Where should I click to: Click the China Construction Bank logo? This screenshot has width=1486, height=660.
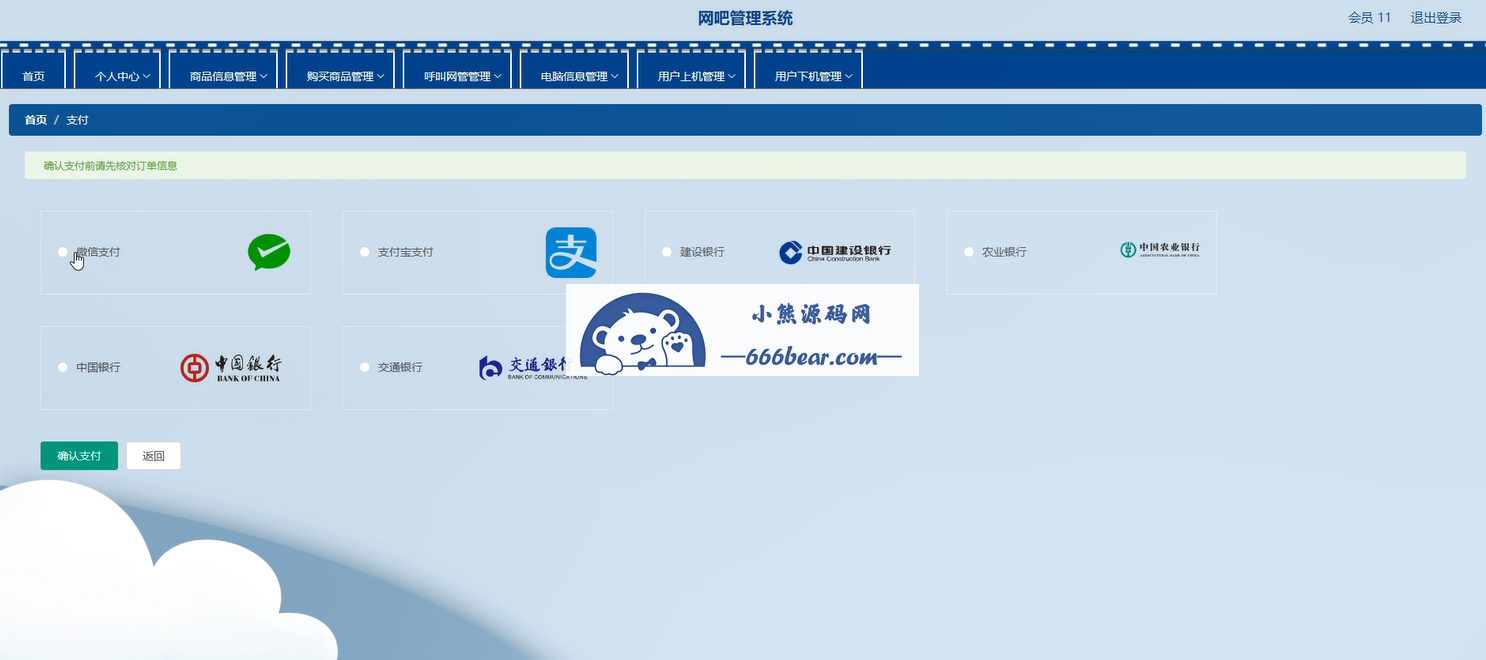835,252
